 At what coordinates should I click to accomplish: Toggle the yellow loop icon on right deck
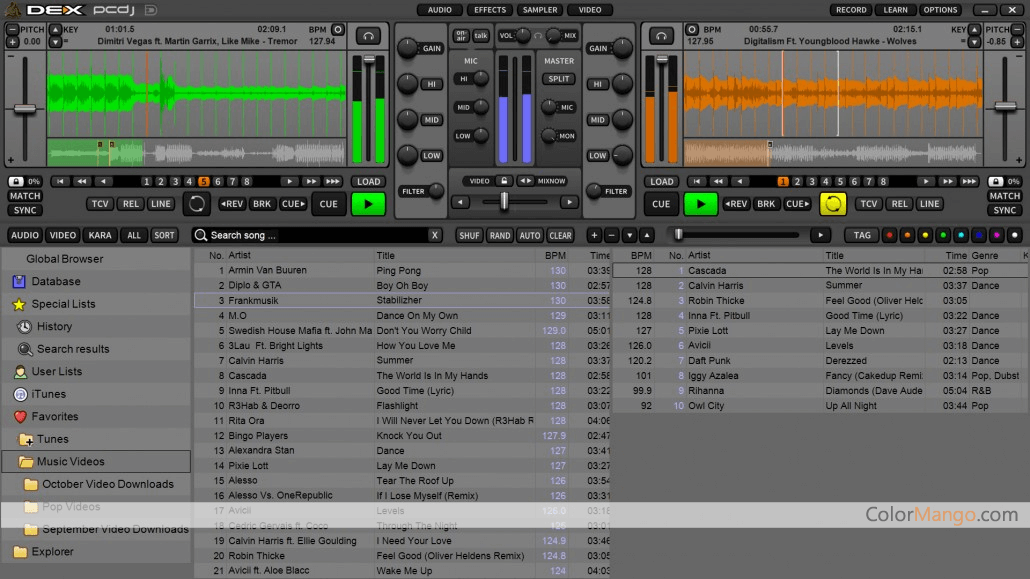click(832, 204)
